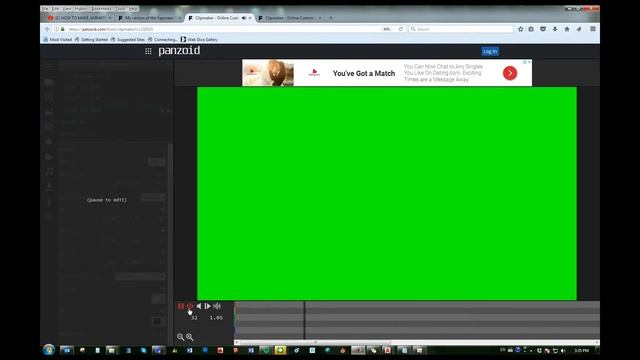Open a new browser tab
Image resolution: width=640 pixels, height=360 pixels.
coord(331,18)
